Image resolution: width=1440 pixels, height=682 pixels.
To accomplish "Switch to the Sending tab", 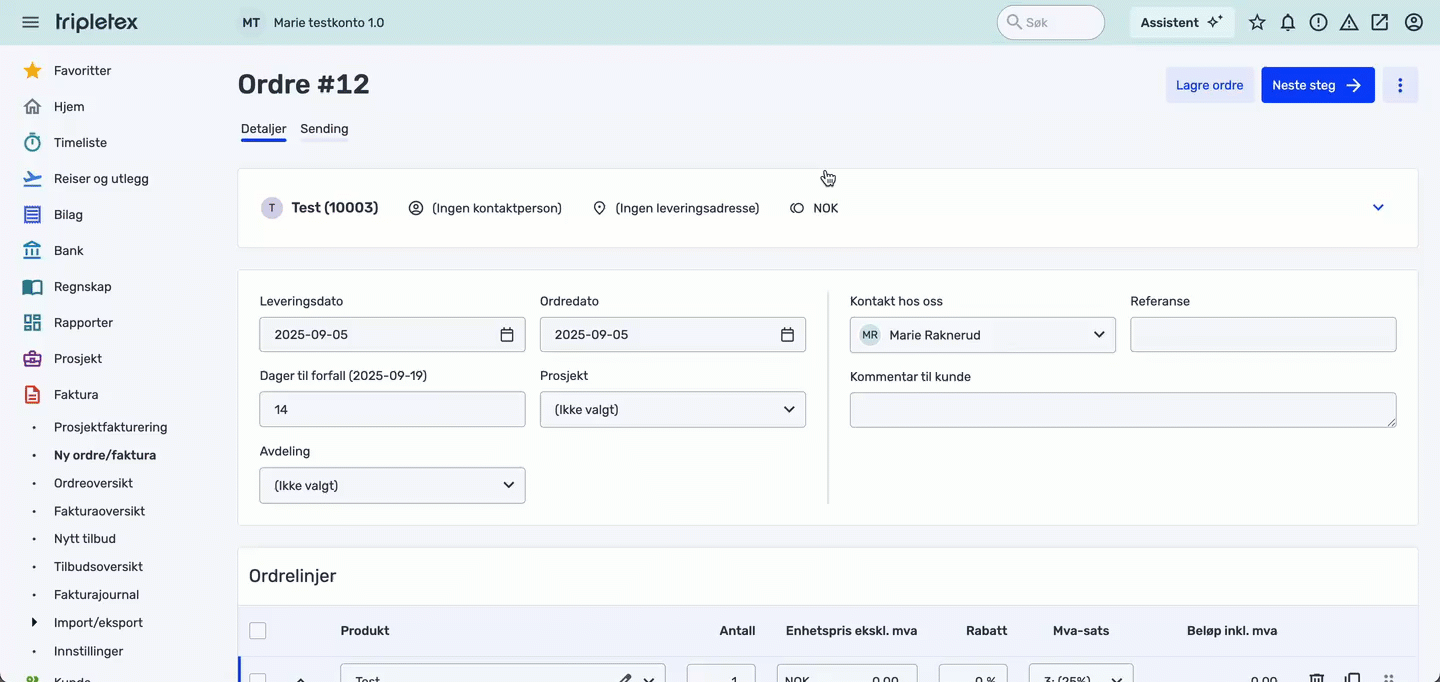I will 324,129.
